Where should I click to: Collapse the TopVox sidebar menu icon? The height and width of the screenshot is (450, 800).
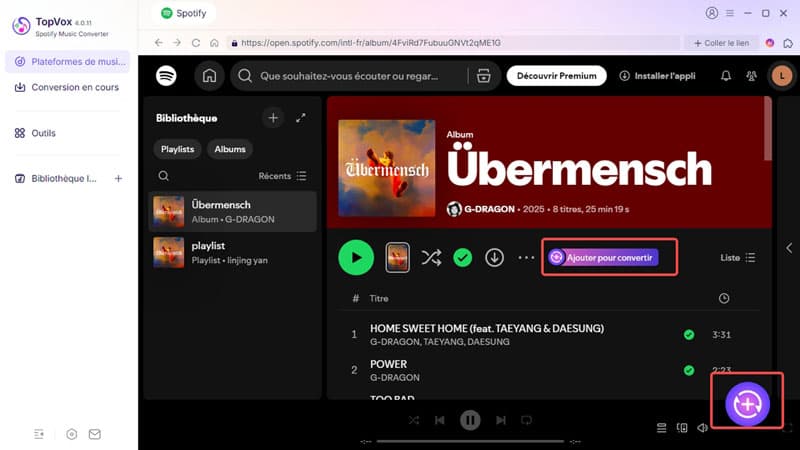coord(39,434)
